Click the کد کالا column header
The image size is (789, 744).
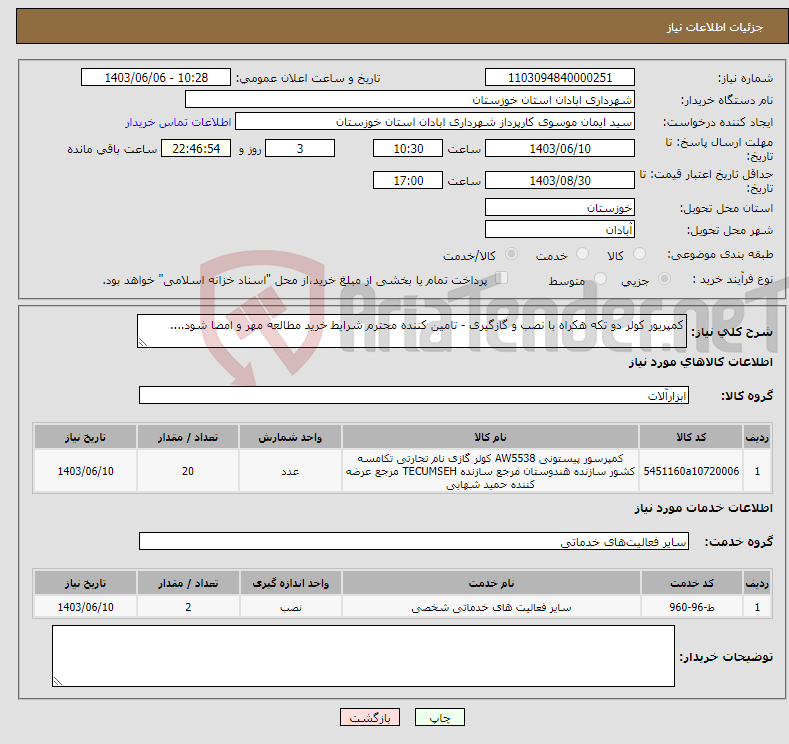[x=691, y=437]
